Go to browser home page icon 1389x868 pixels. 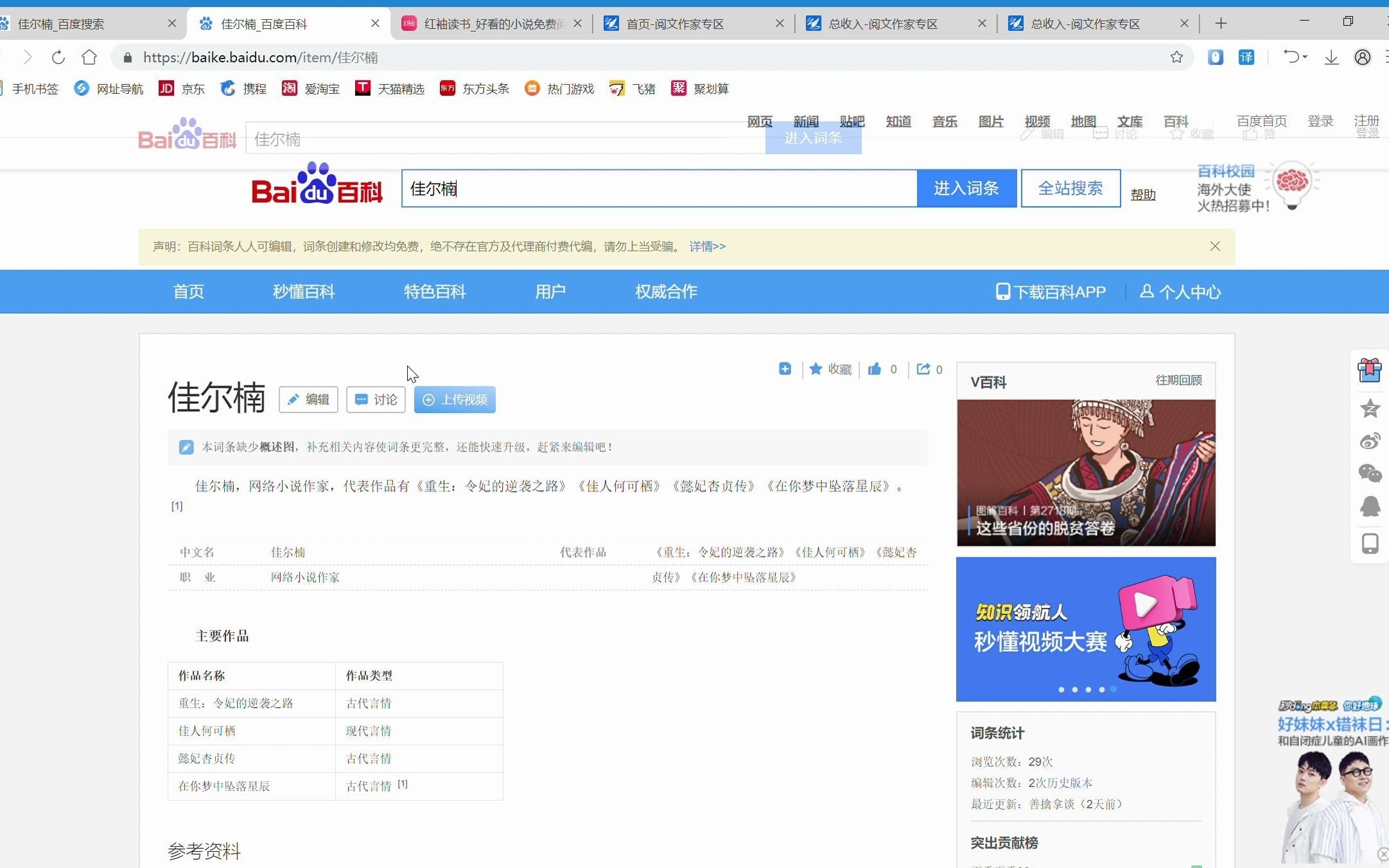pyautogui.click(x=89, y=57)
